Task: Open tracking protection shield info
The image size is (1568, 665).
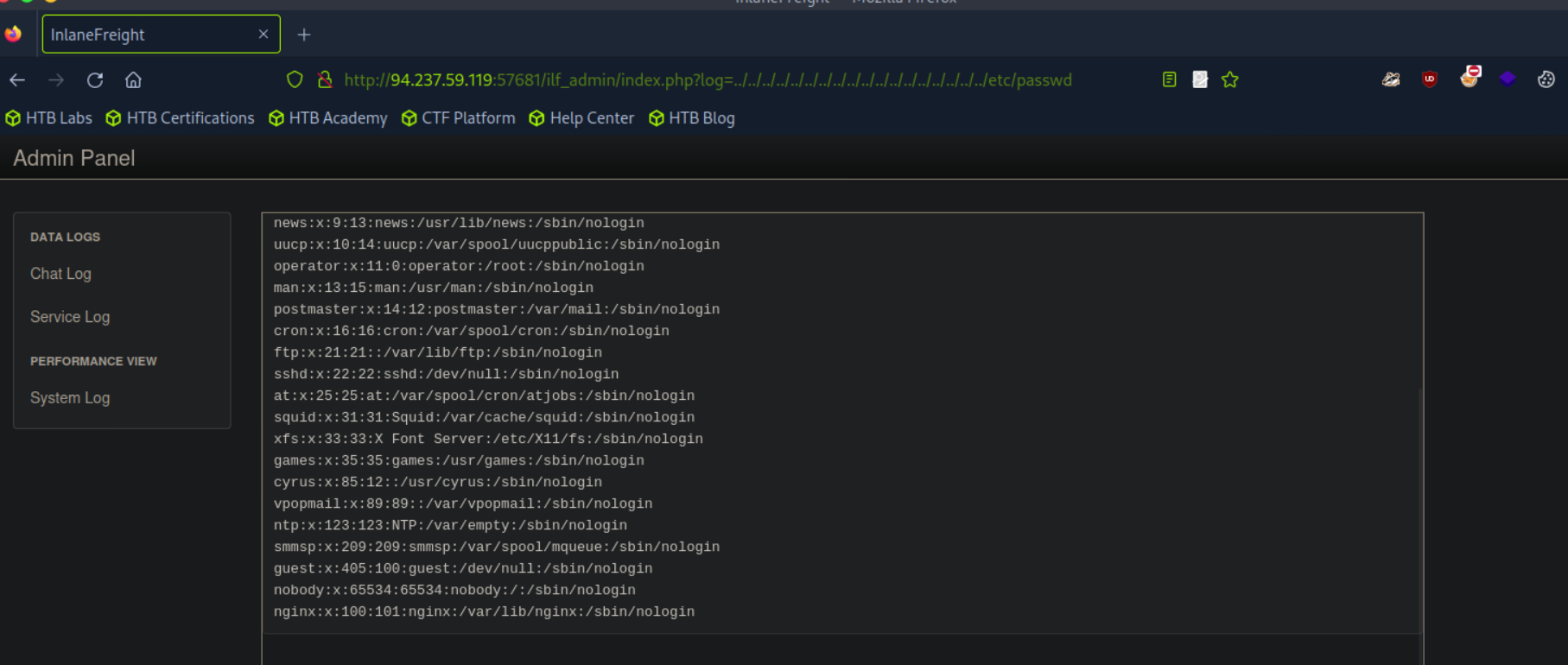Action: [295, 80]
